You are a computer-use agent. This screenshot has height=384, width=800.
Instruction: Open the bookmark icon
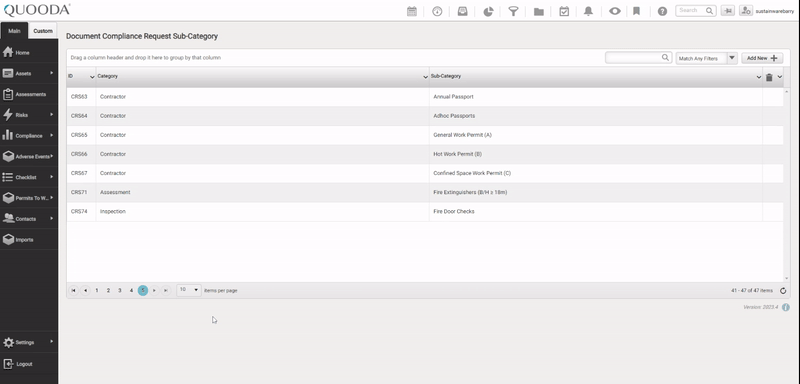(636, 11)
